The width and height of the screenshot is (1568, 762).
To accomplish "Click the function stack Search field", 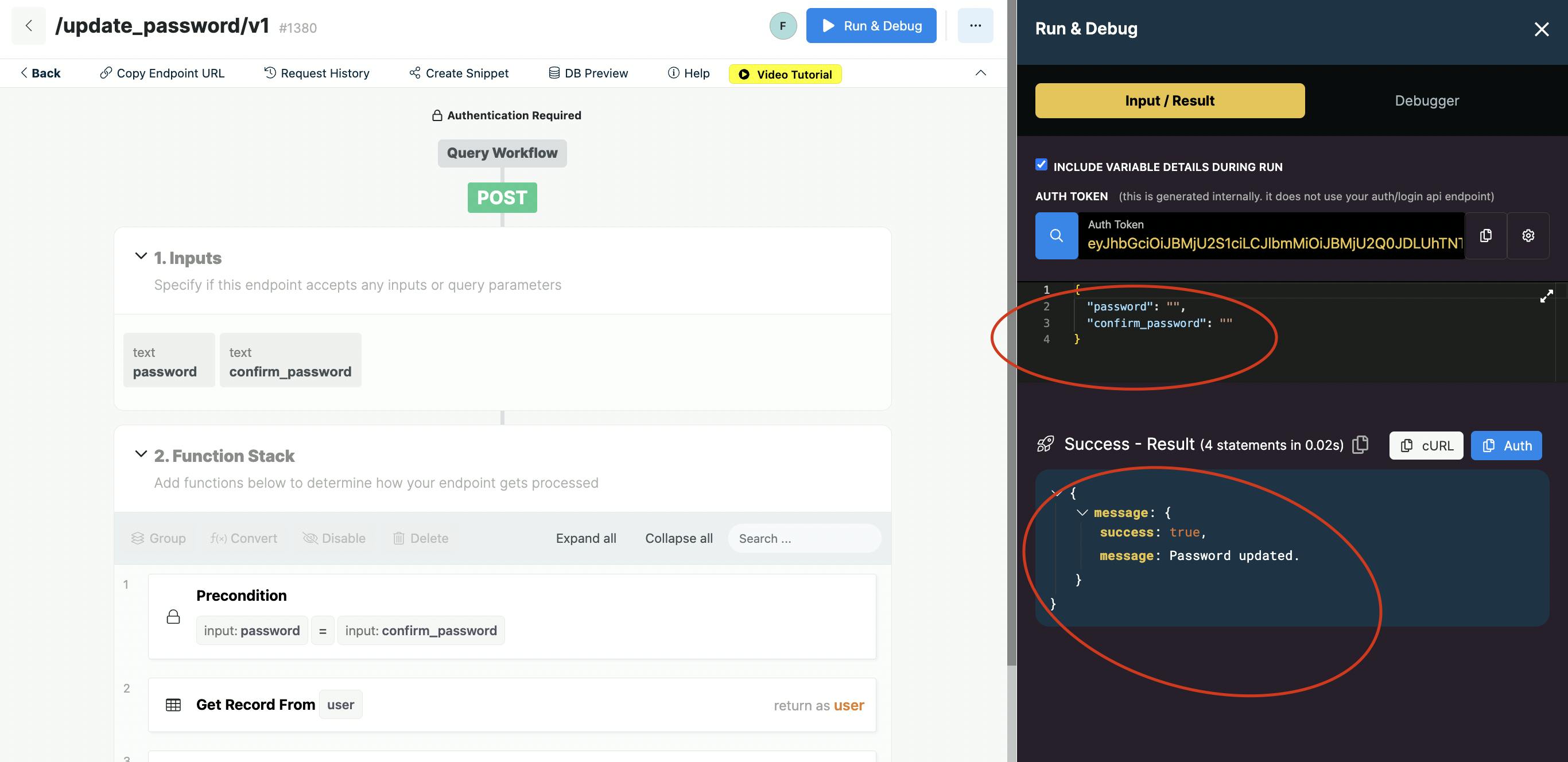I will (x=804, y=539).
